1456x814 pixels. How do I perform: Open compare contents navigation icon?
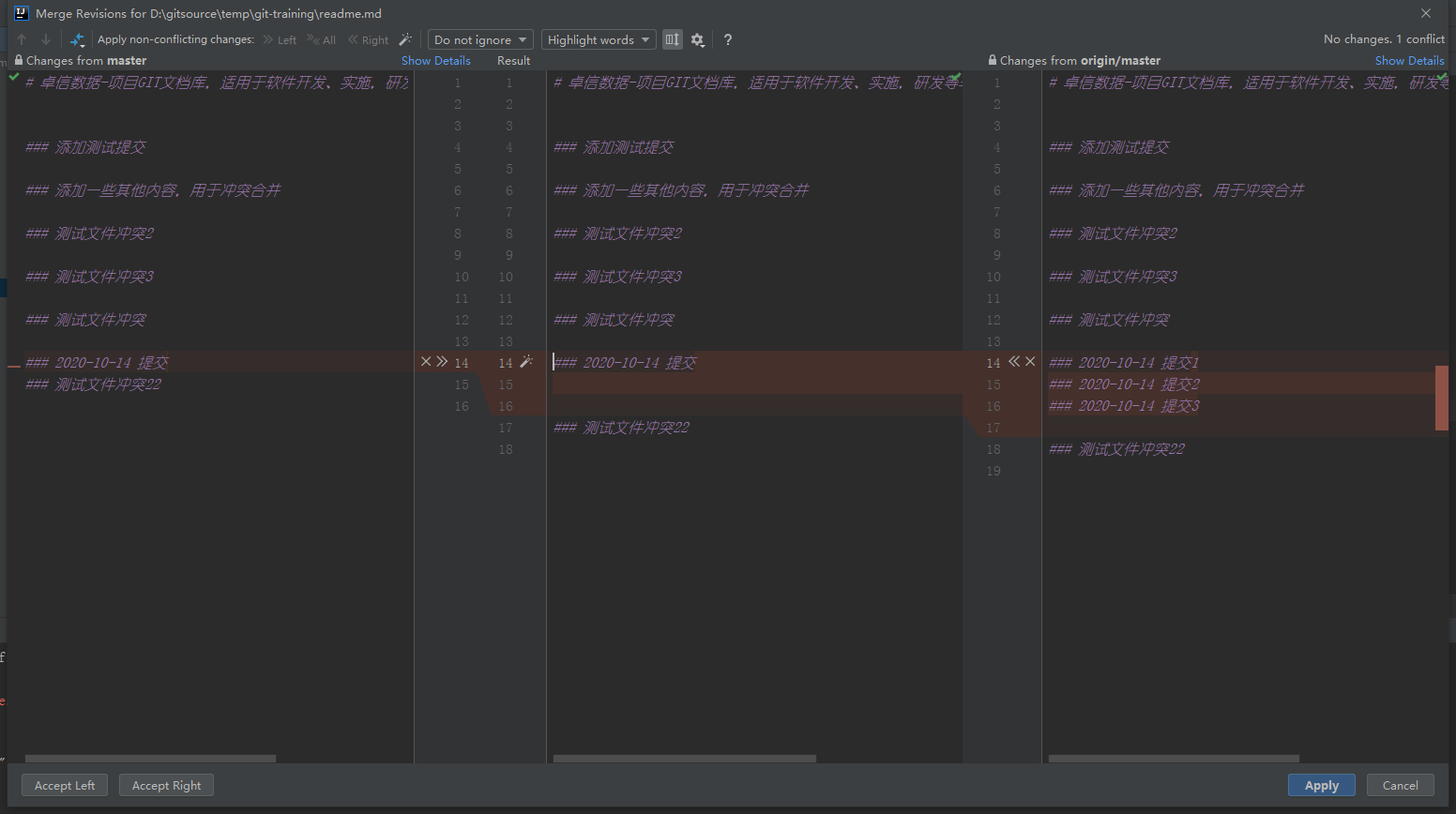(x=77, y=39)
